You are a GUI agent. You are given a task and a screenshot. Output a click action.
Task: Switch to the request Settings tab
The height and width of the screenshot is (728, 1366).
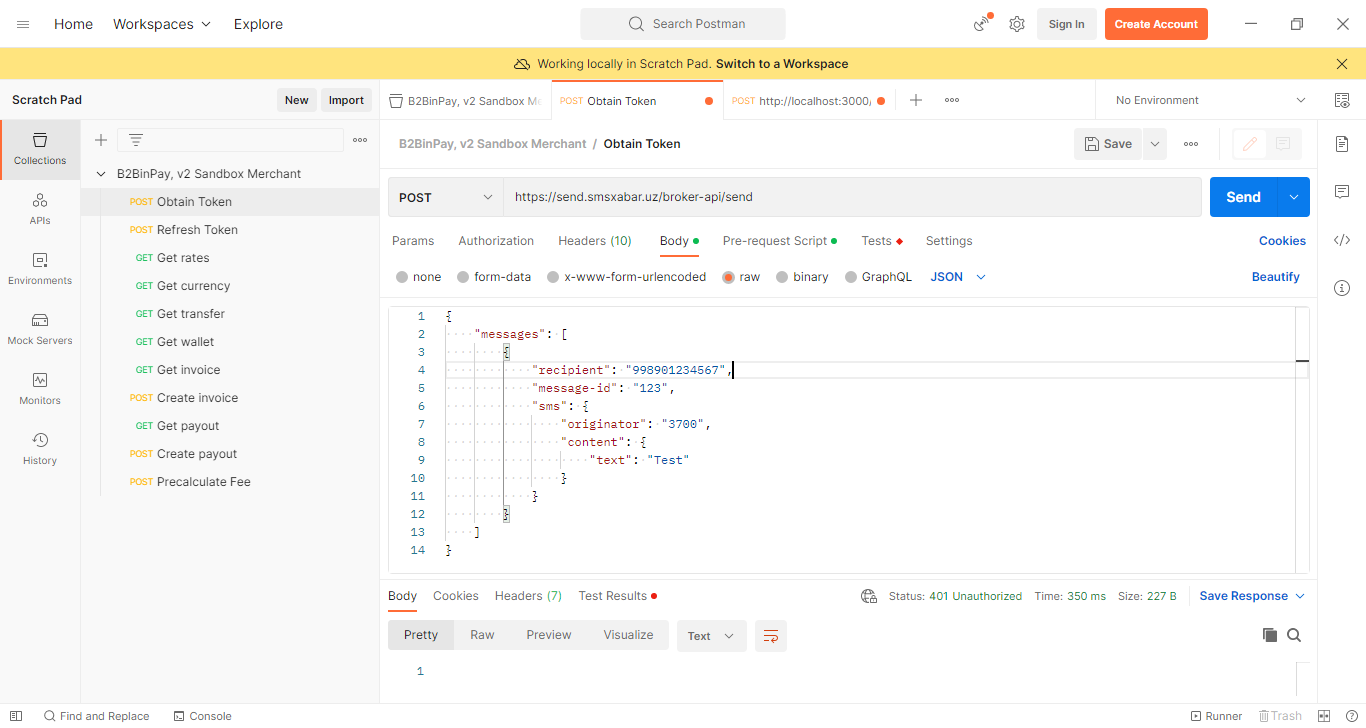point(949,241)
